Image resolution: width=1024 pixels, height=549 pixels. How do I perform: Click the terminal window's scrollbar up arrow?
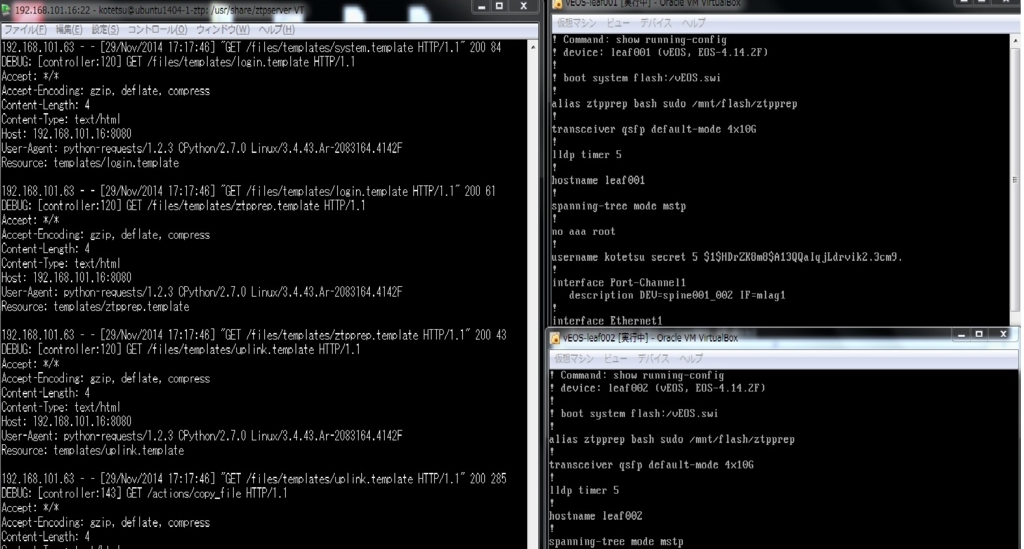pos(533,47)
